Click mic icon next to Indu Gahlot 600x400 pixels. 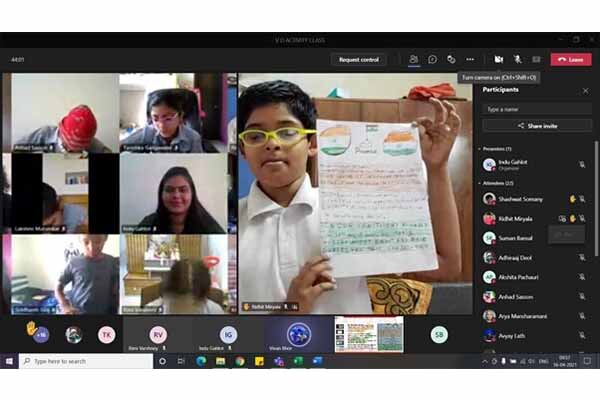[x=582, y=165]
